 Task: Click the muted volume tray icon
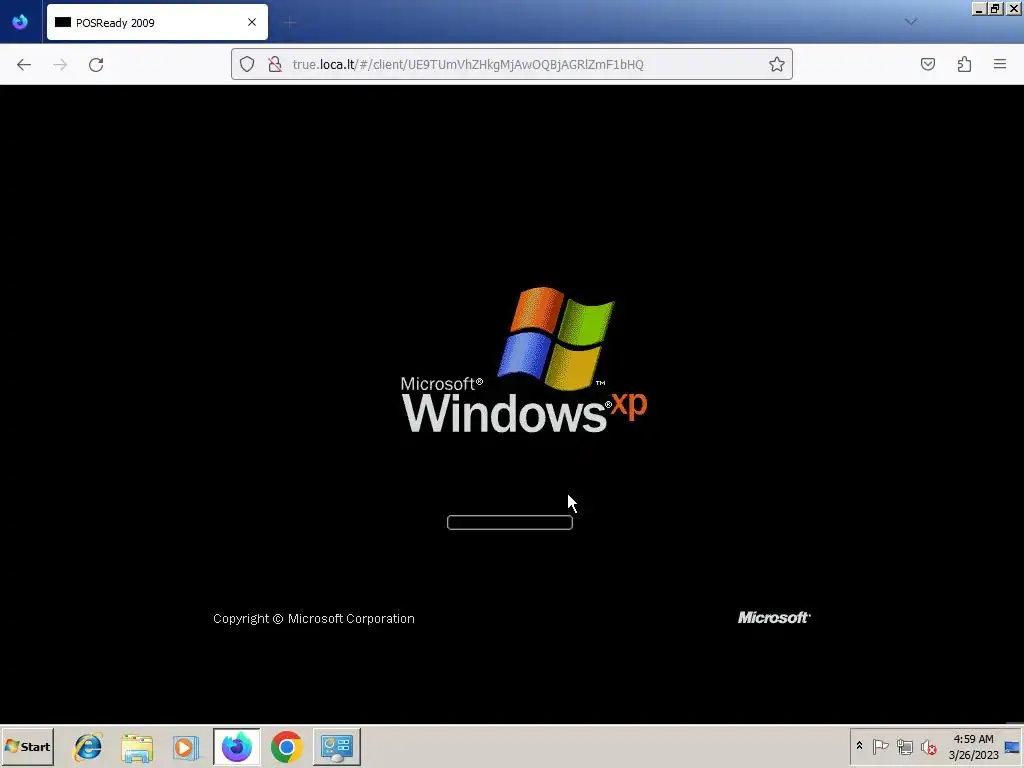[929, 746]
